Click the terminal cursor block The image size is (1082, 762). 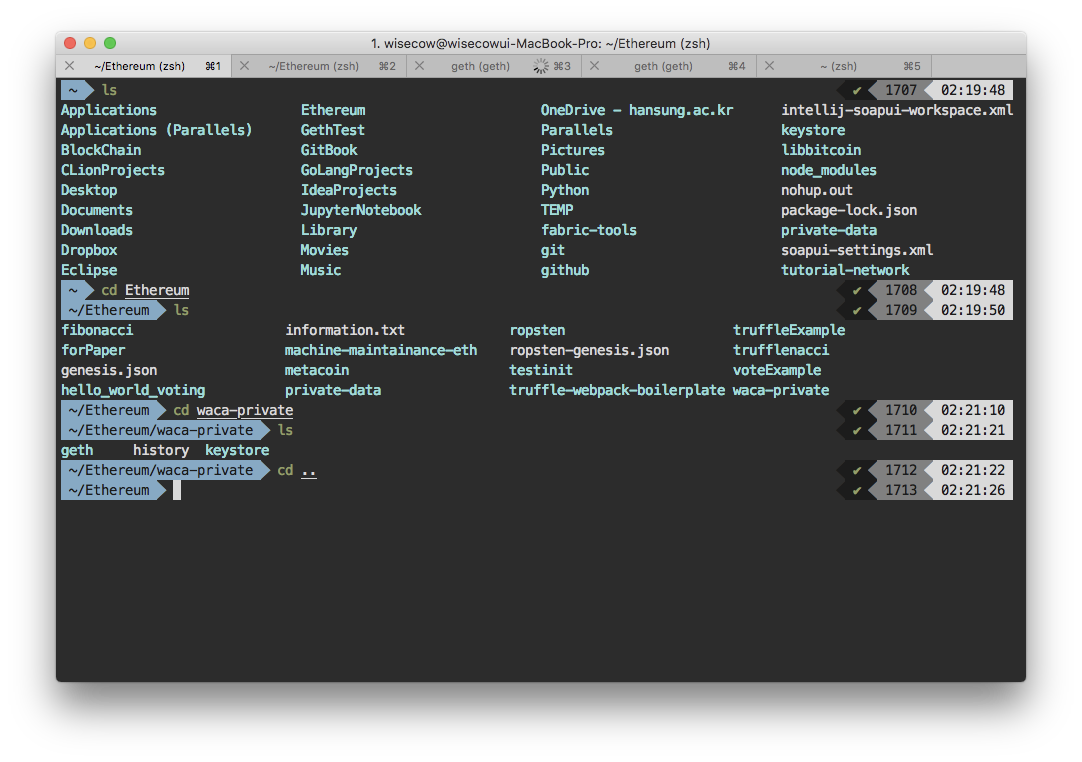coord(177,490)
